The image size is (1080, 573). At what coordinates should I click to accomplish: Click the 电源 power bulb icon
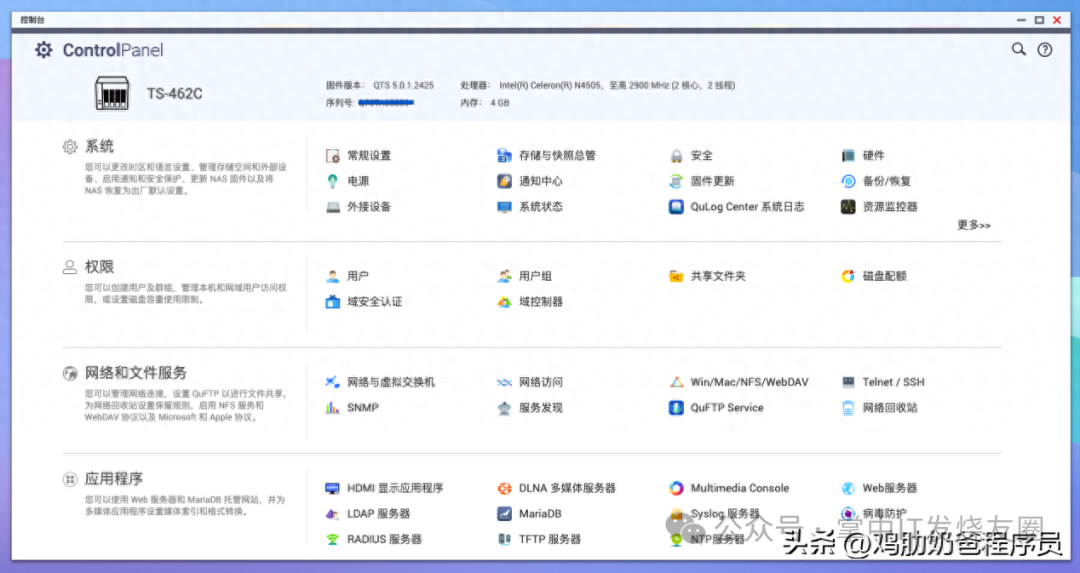pyautogui.click(x=333, y=181)
